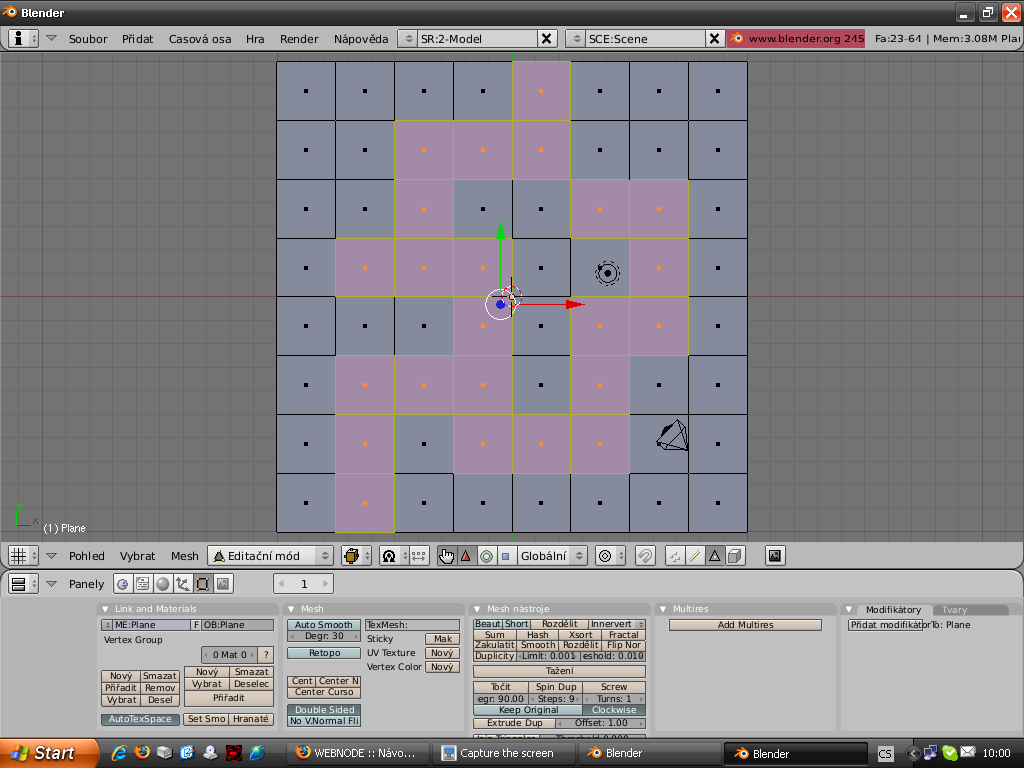Image resolution: width=1024 pixels, height=768 pixels.
Task: Open the Editační mód mode dropdown
Action: (270, 556)
